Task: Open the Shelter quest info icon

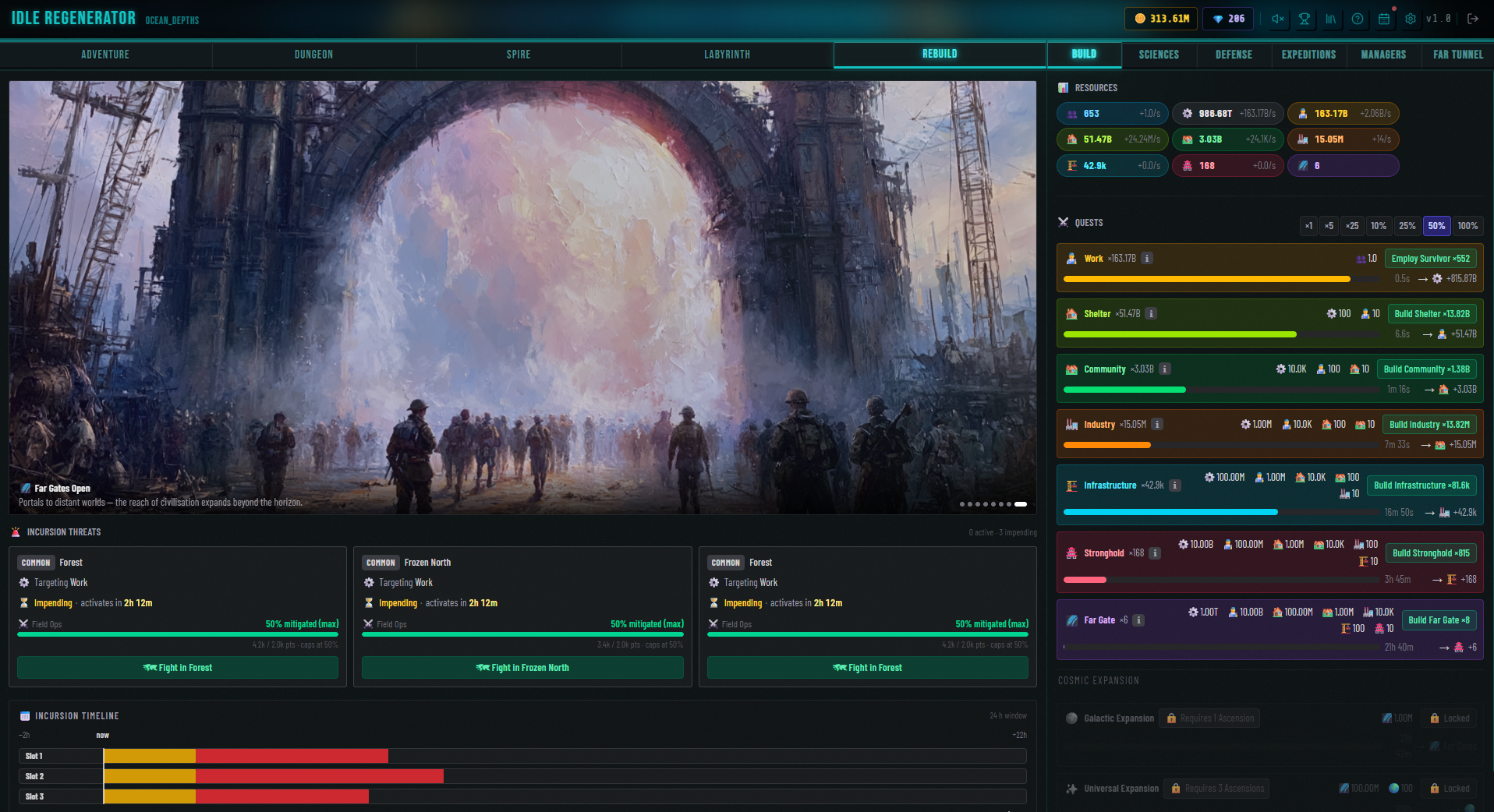Action: point(1151,314)
